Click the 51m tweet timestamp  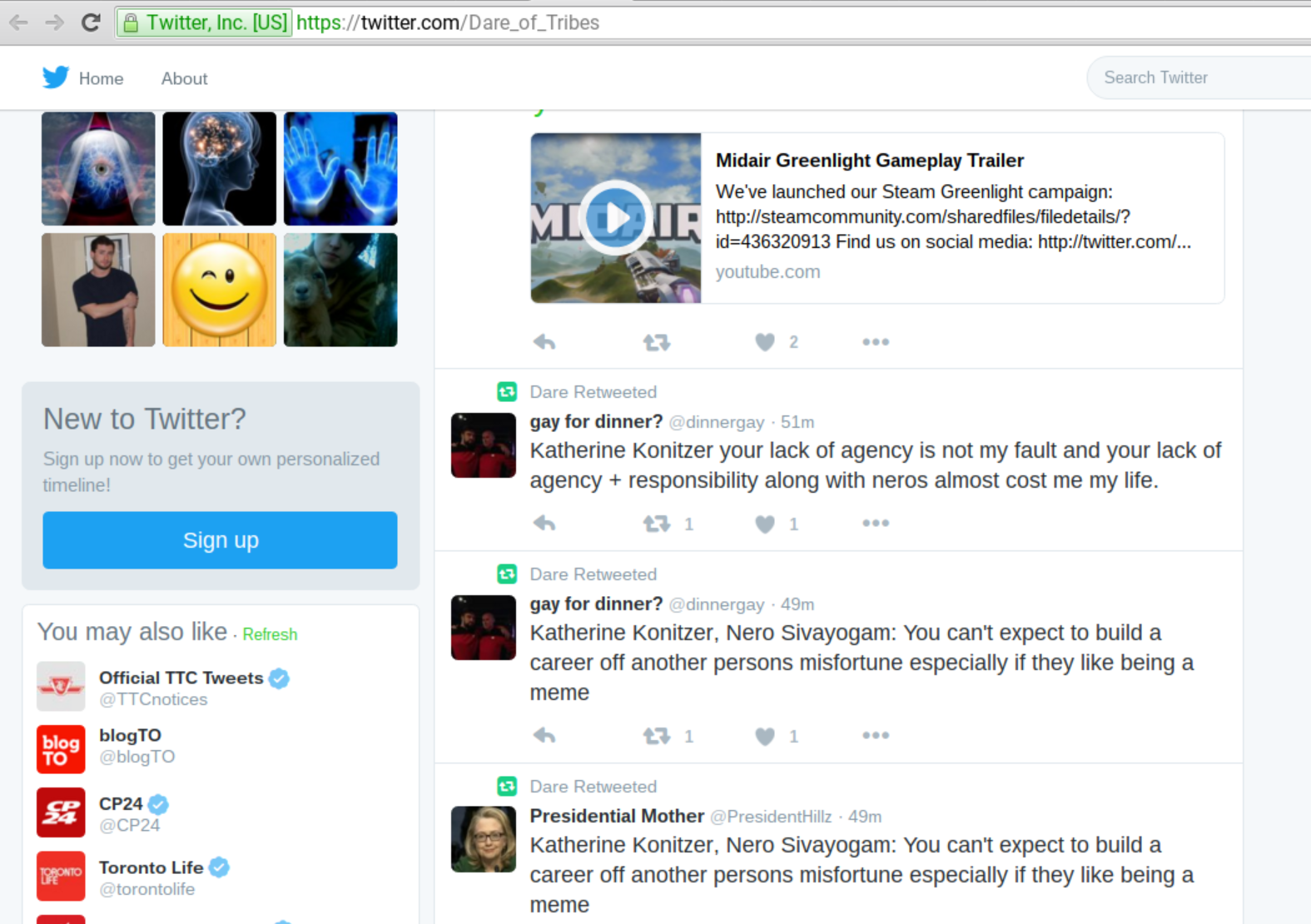[797, 422]
